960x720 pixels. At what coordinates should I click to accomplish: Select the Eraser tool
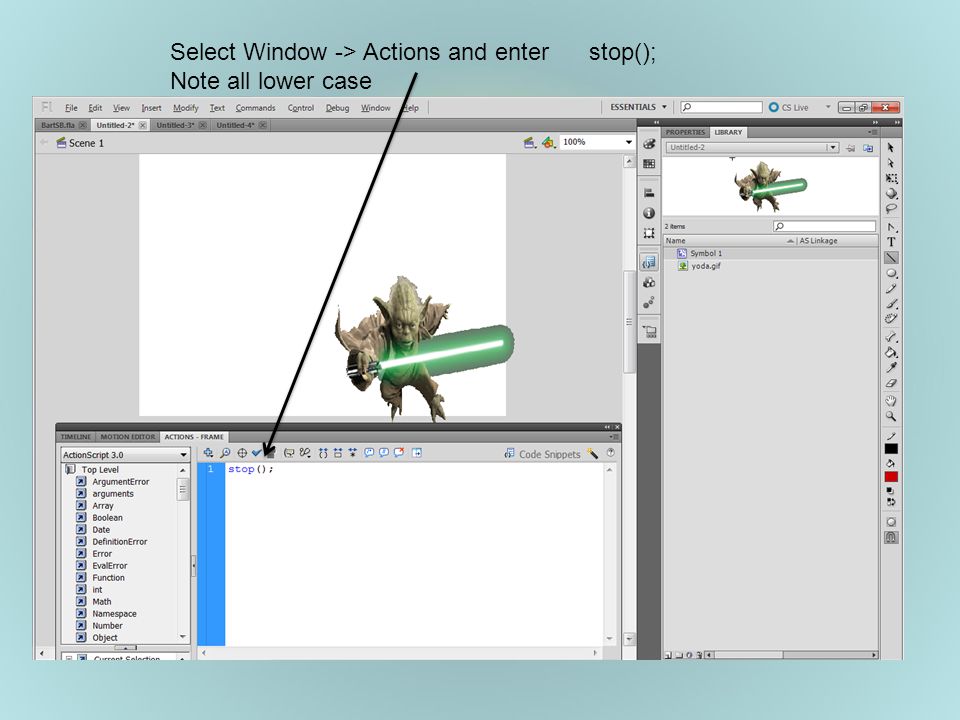pyautogui.click(x=891, y=384)
